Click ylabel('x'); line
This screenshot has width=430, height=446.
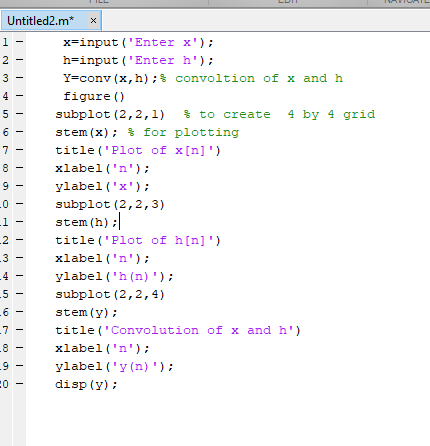(102, 187)
